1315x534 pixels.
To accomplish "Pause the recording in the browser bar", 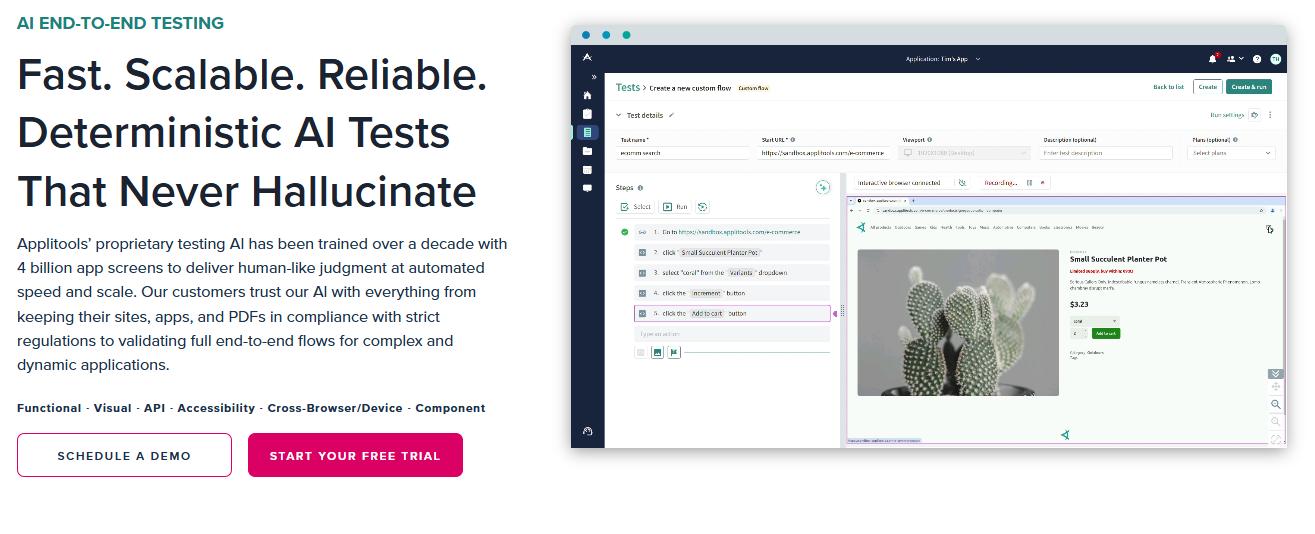I will coord(1029,183).
